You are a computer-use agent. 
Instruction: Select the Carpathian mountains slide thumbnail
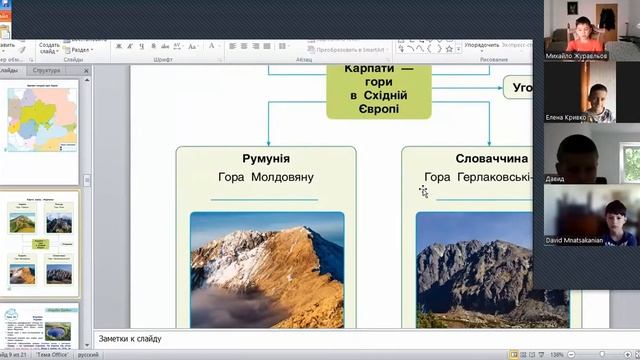[x=40, y=243]
